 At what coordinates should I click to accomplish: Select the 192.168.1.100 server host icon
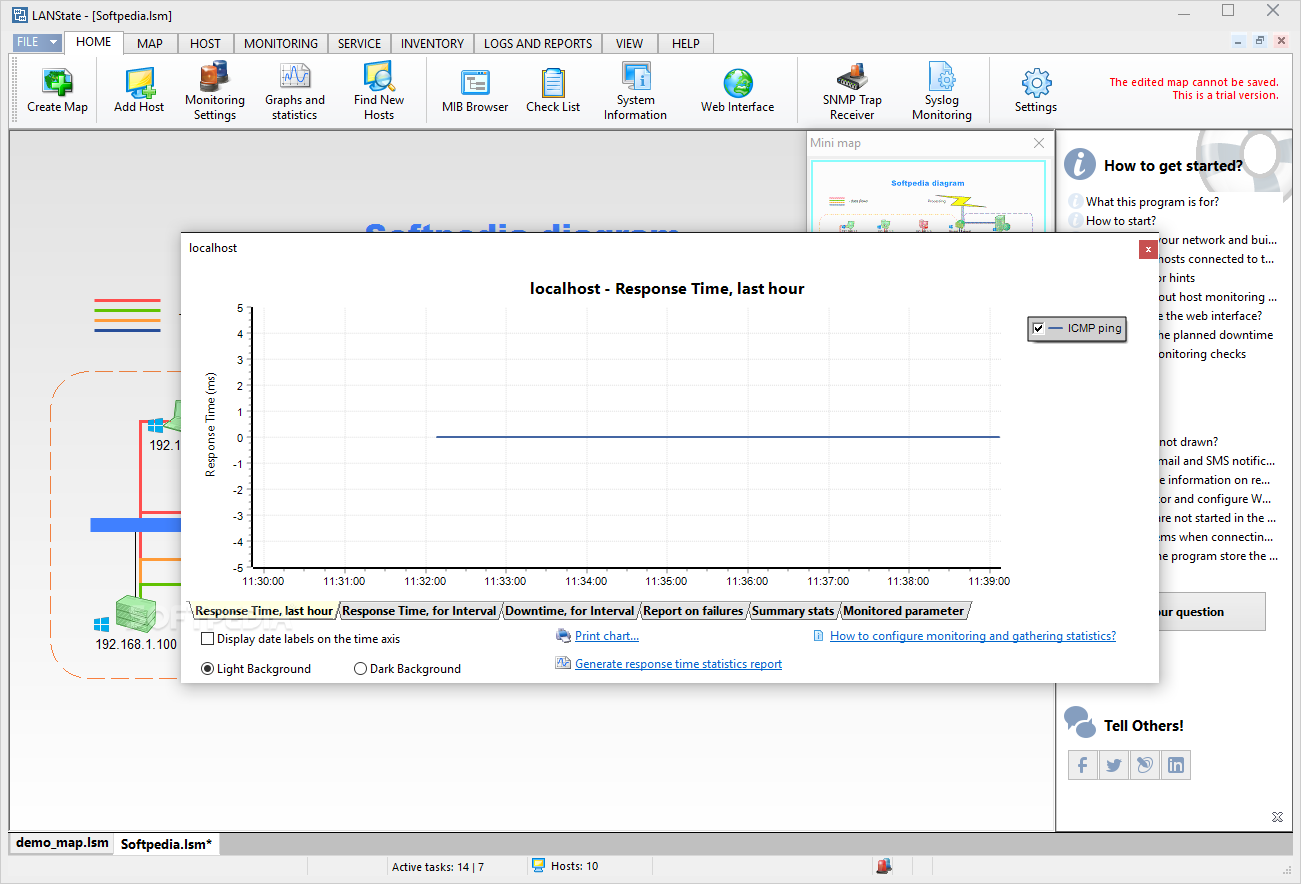click(x=135, y=612)
